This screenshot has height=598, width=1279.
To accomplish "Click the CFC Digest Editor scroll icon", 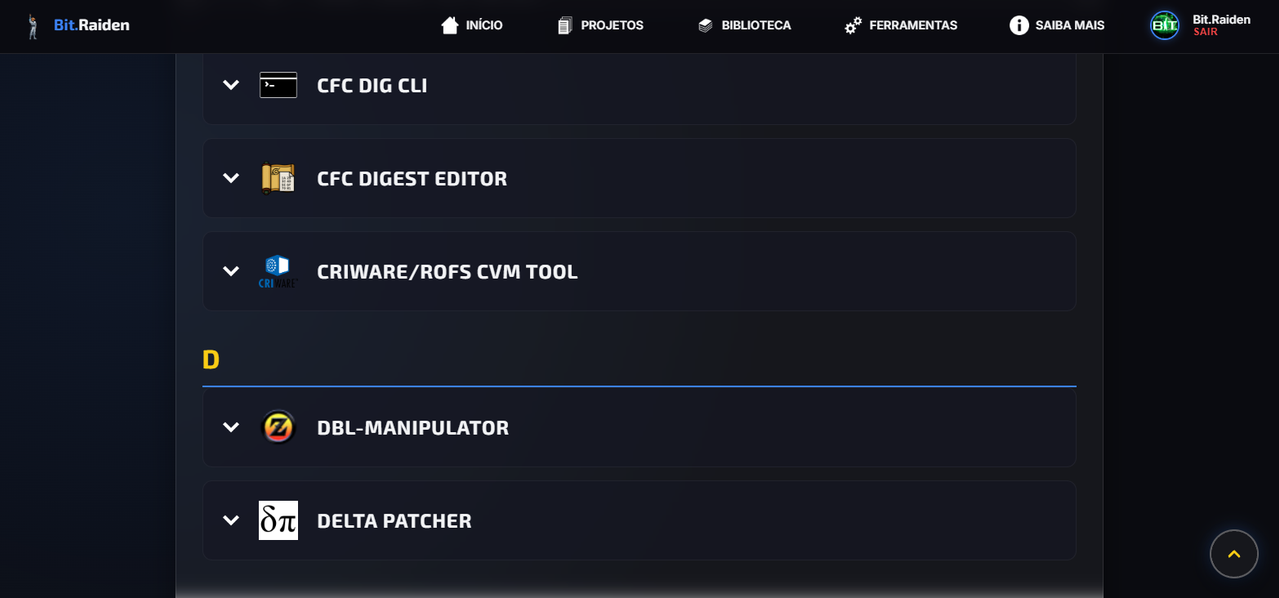I will [278, 178].
